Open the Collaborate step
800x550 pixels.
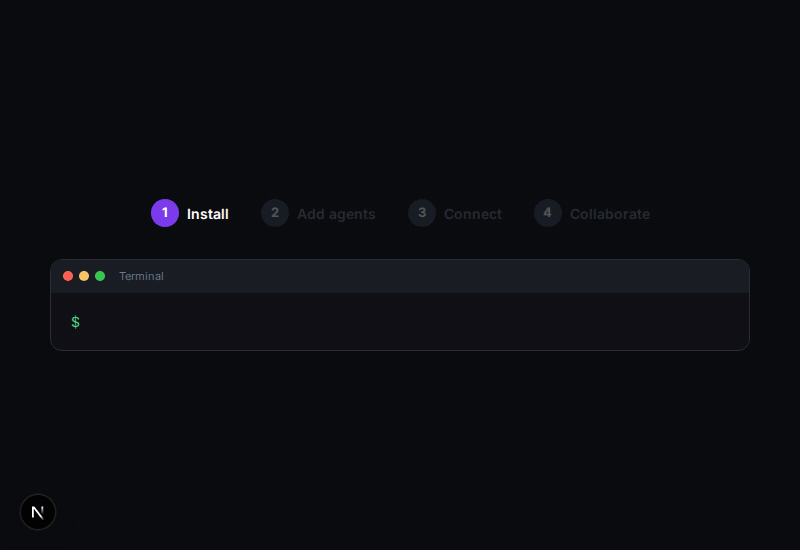tap(610, 214)
